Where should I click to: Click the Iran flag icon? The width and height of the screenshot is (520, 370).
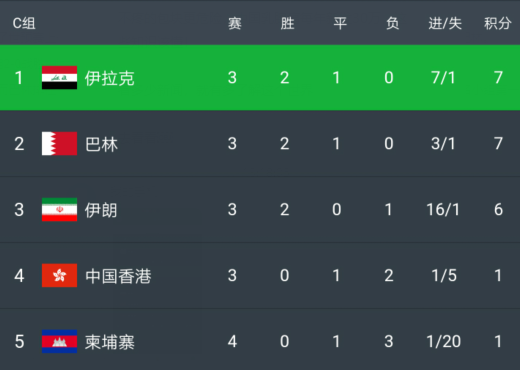point(59,210)
